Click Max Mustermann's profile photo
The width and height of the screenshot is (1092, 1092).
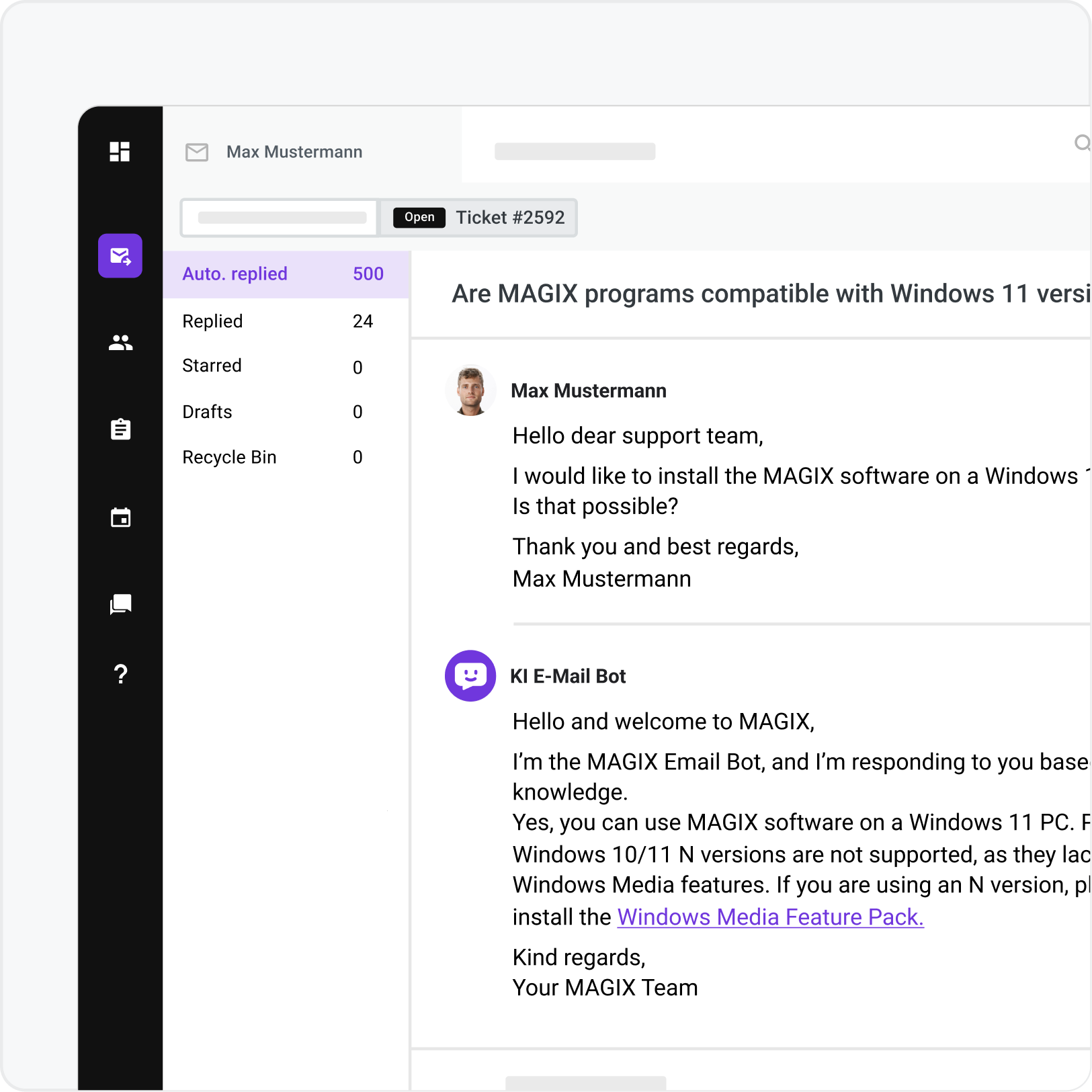click(470, 390)
